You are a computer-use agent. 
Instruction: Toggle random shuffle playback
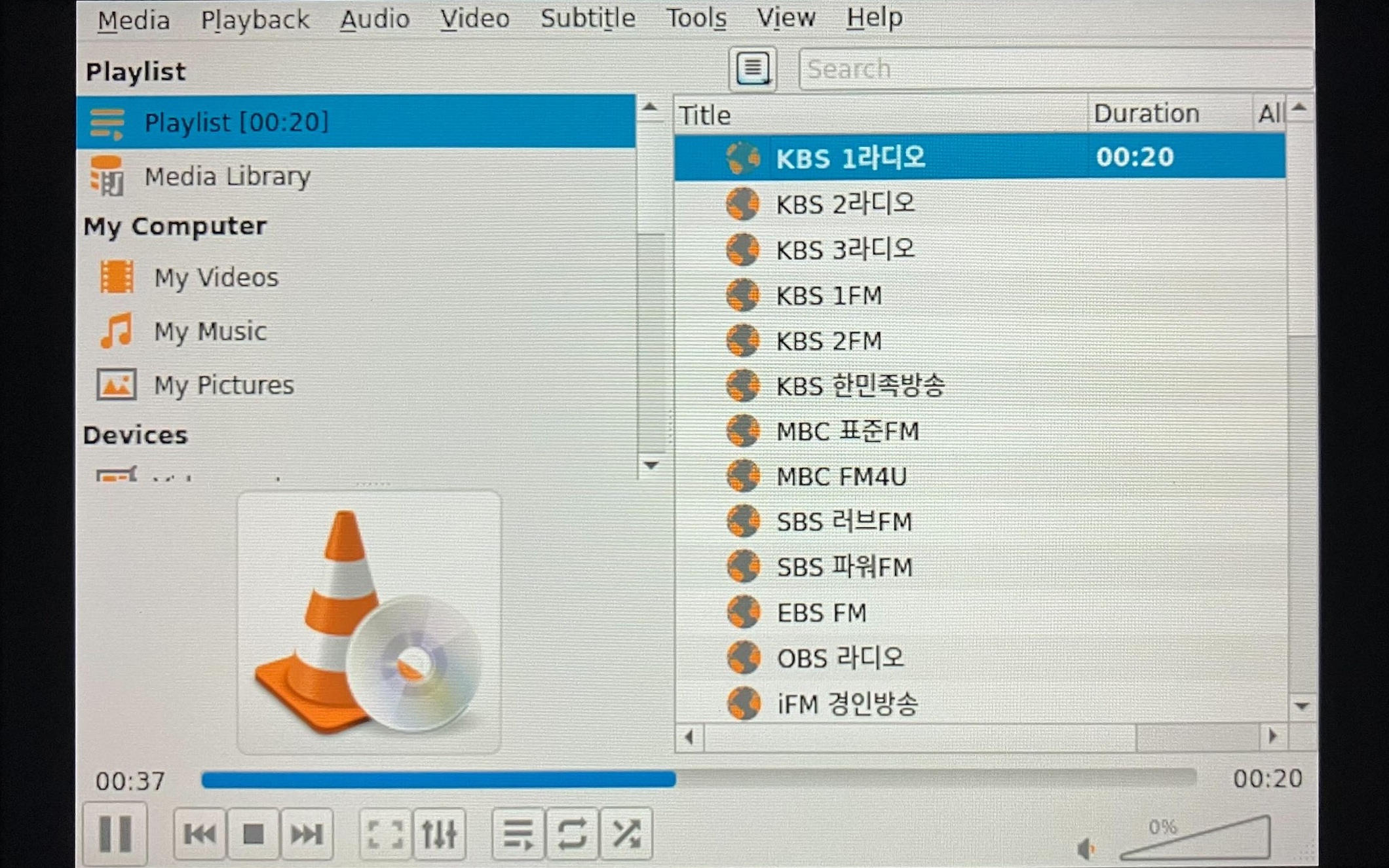626,834
